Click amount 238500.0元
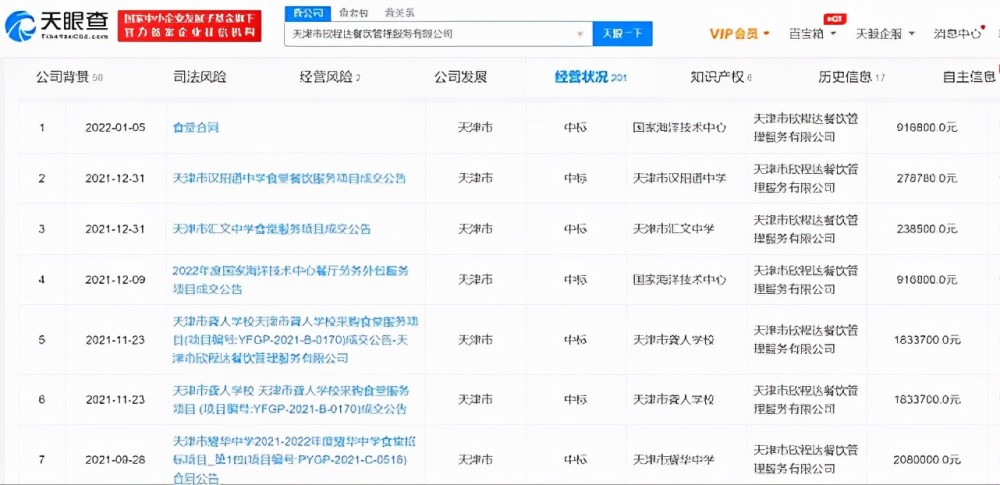 (927, 228)
